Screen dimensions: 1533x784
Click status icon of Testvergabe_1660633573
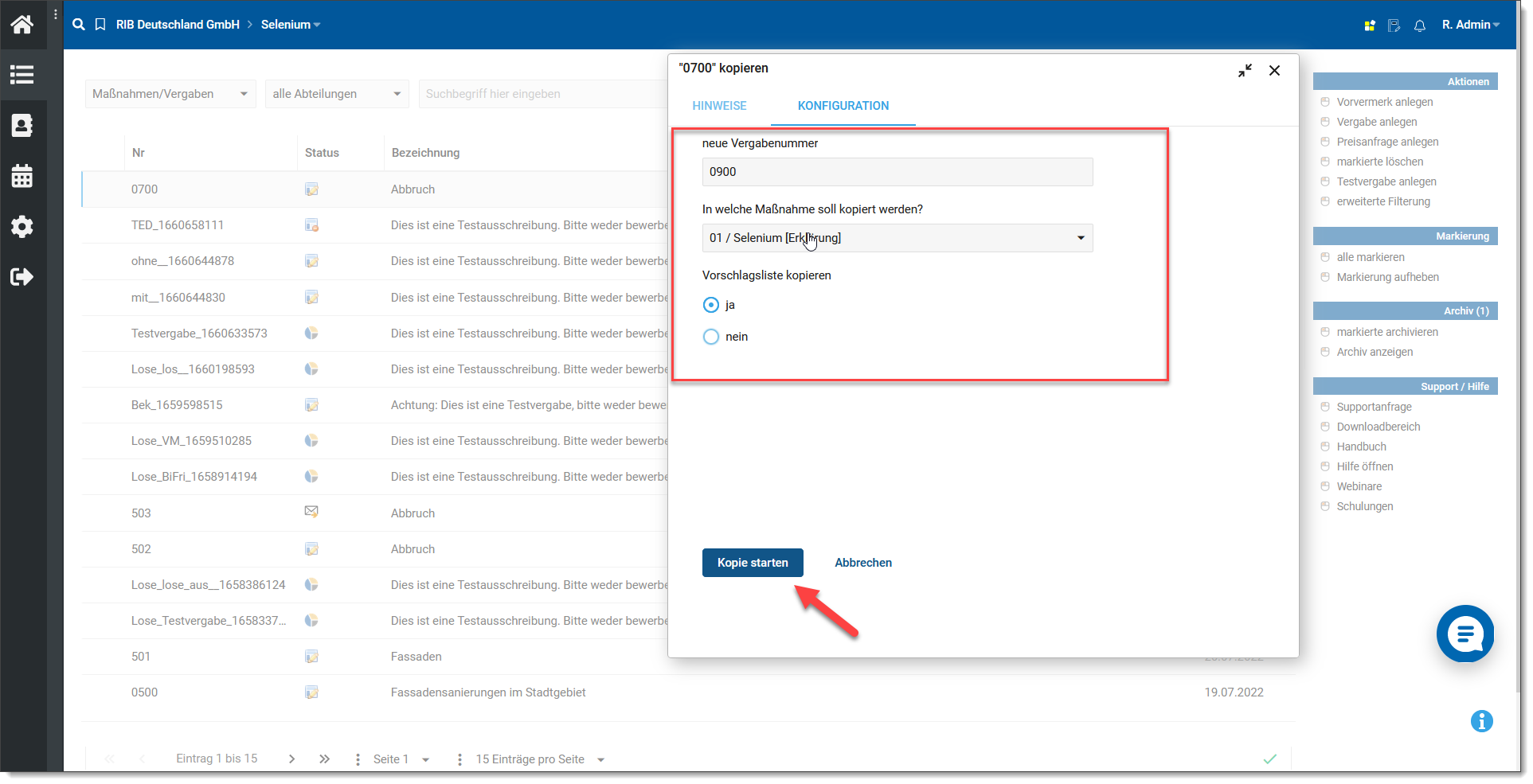pyautogui.click(x=311, y=333)
